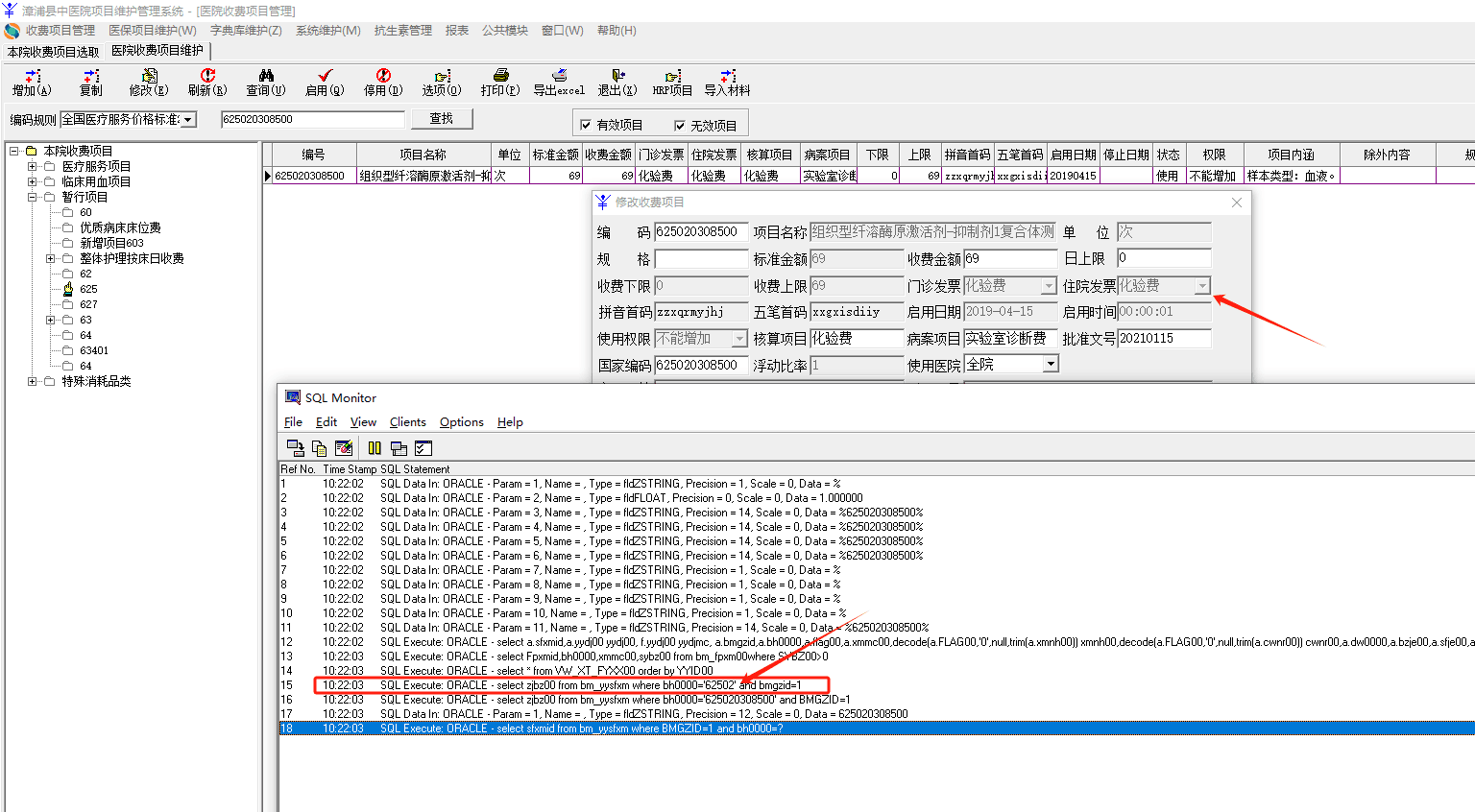Expand the 临床用血项目 tree node
The width and height of the screenshot is (1475, 812).
tap(33, 181)
